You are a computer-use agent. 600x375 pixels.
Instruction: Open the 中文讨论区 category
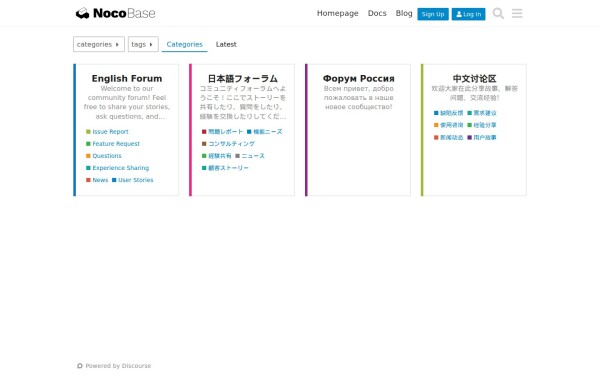pyautogui.click(x=474, y=78)
